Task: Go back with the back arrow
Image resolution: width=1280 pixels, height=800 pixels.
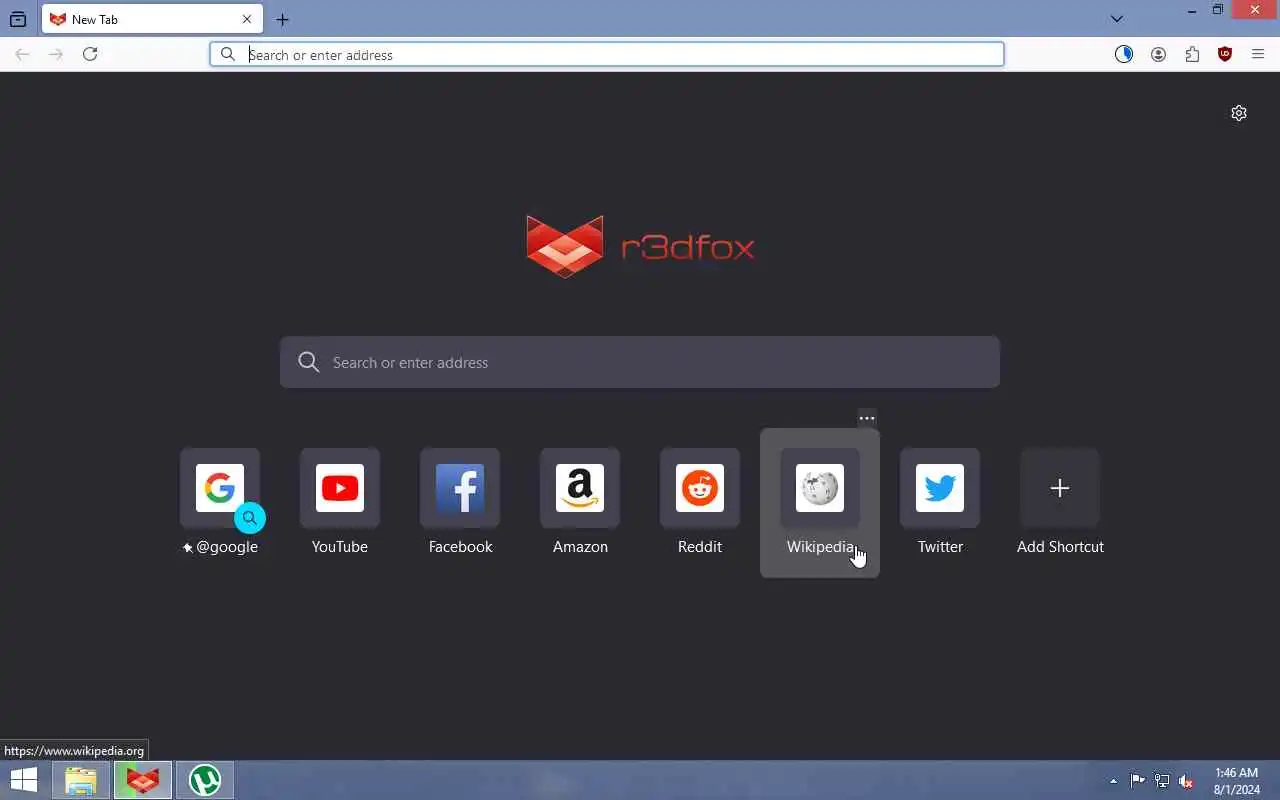Action: click(22, 54)
